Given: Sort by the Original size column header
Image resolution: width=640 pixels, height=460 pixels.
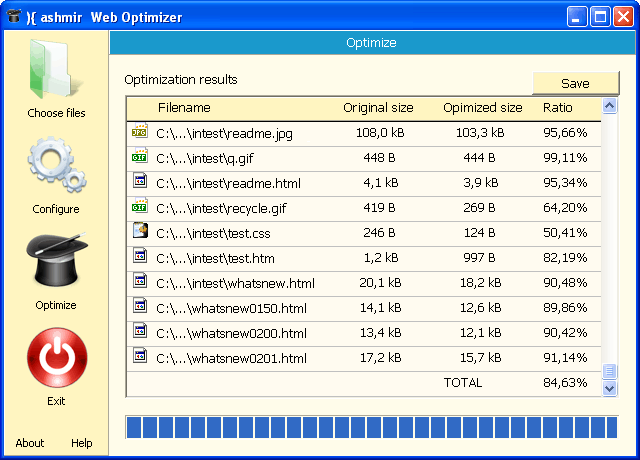Looking at the screenshot, I should click(378, 108).
